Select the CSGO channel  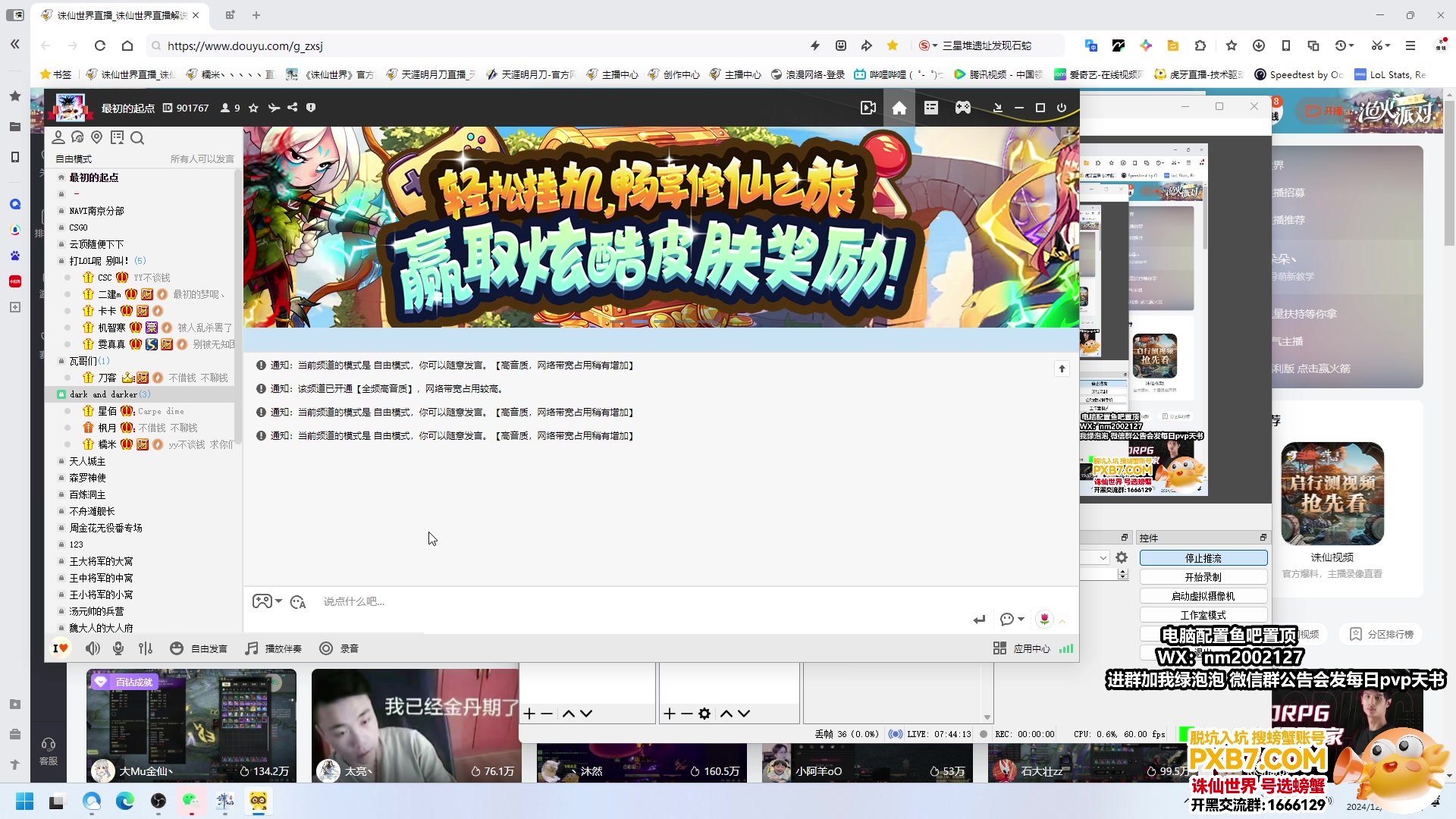pyautogui.click(x=79, y=227)
